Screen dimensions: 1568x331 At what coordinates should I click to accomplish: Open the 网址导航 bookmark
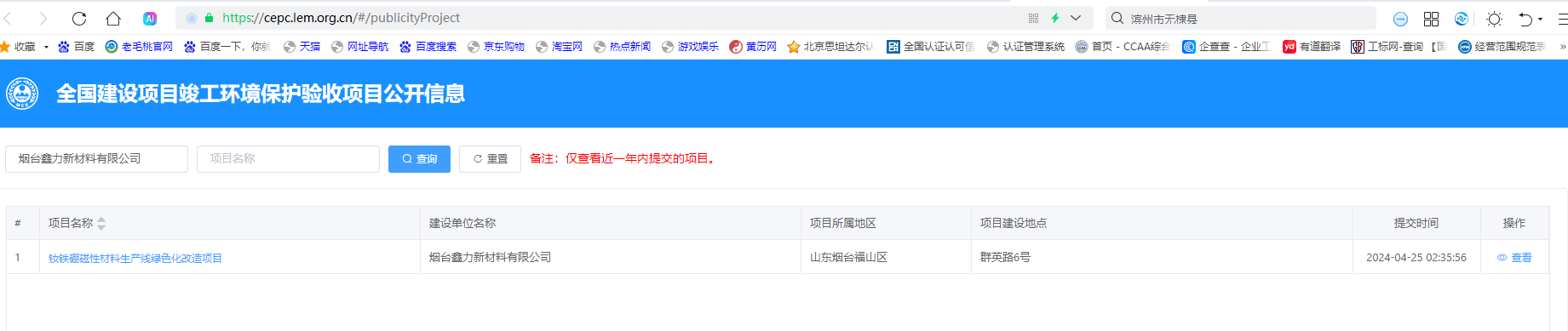pyautogui.click(x=359, y=47)
